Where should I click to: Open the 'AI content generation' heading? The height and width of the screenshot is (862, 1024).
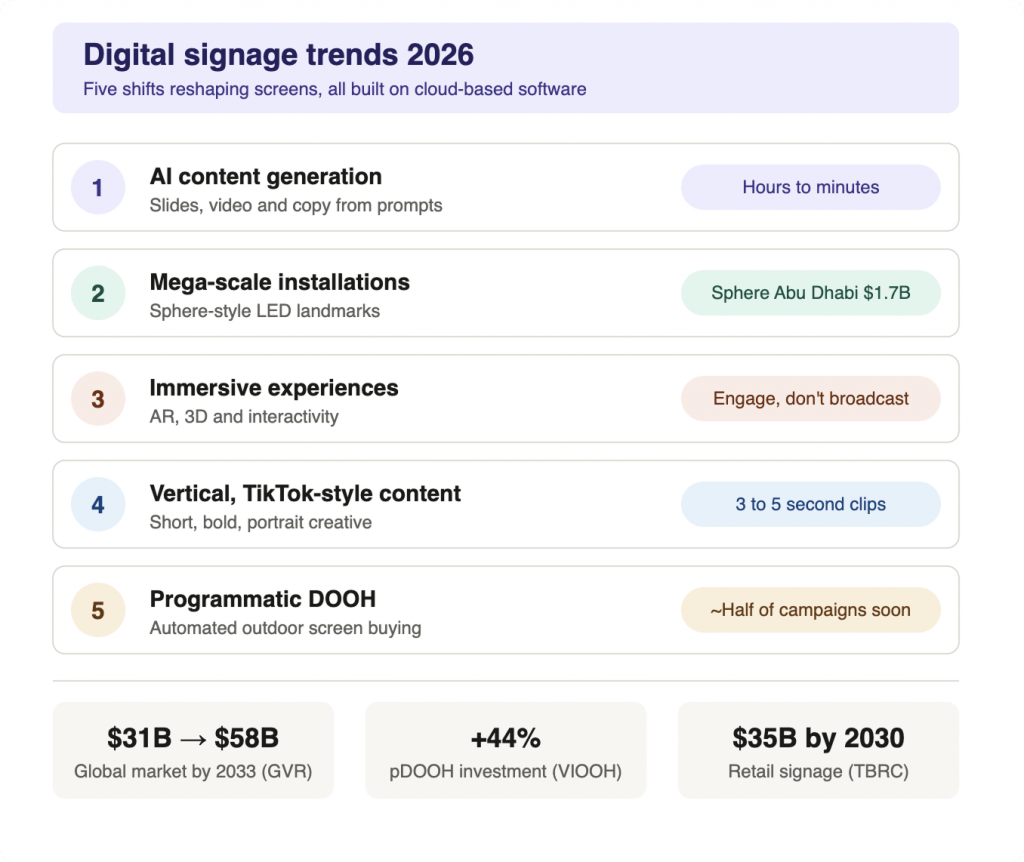266,177
